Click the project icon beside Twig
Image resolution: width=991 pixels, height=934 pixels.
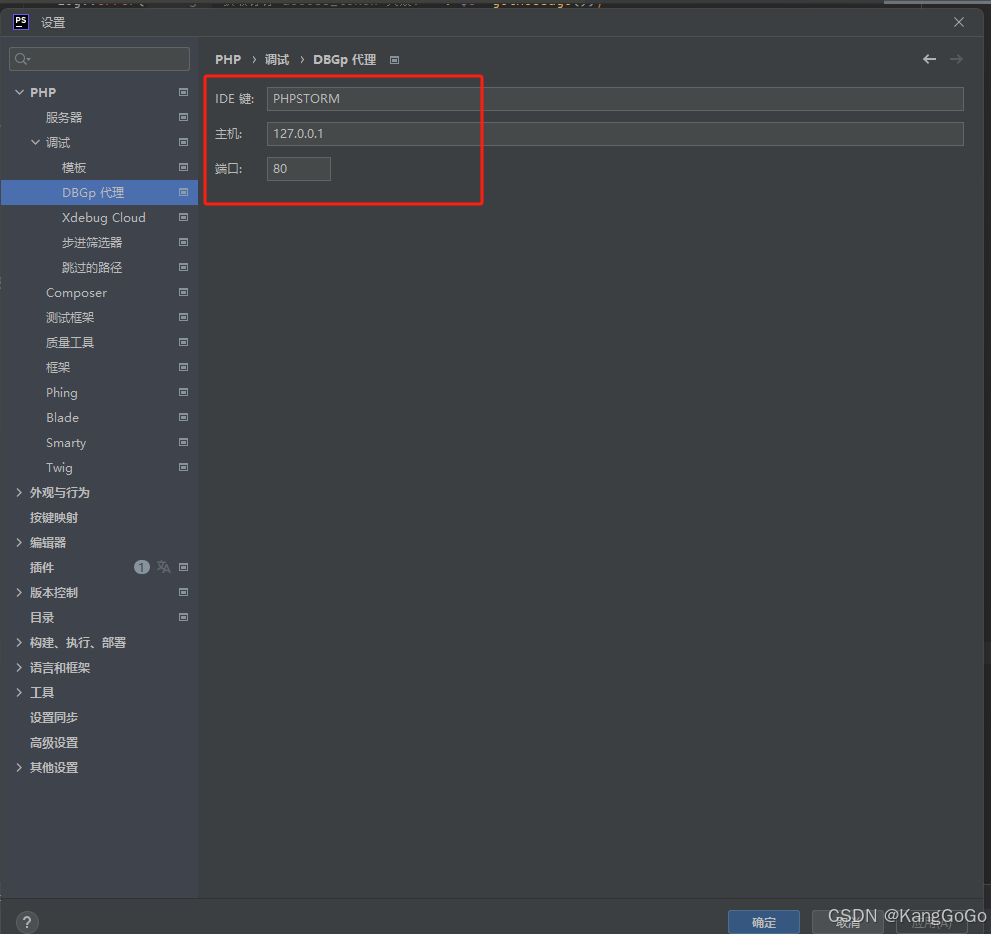183,467
